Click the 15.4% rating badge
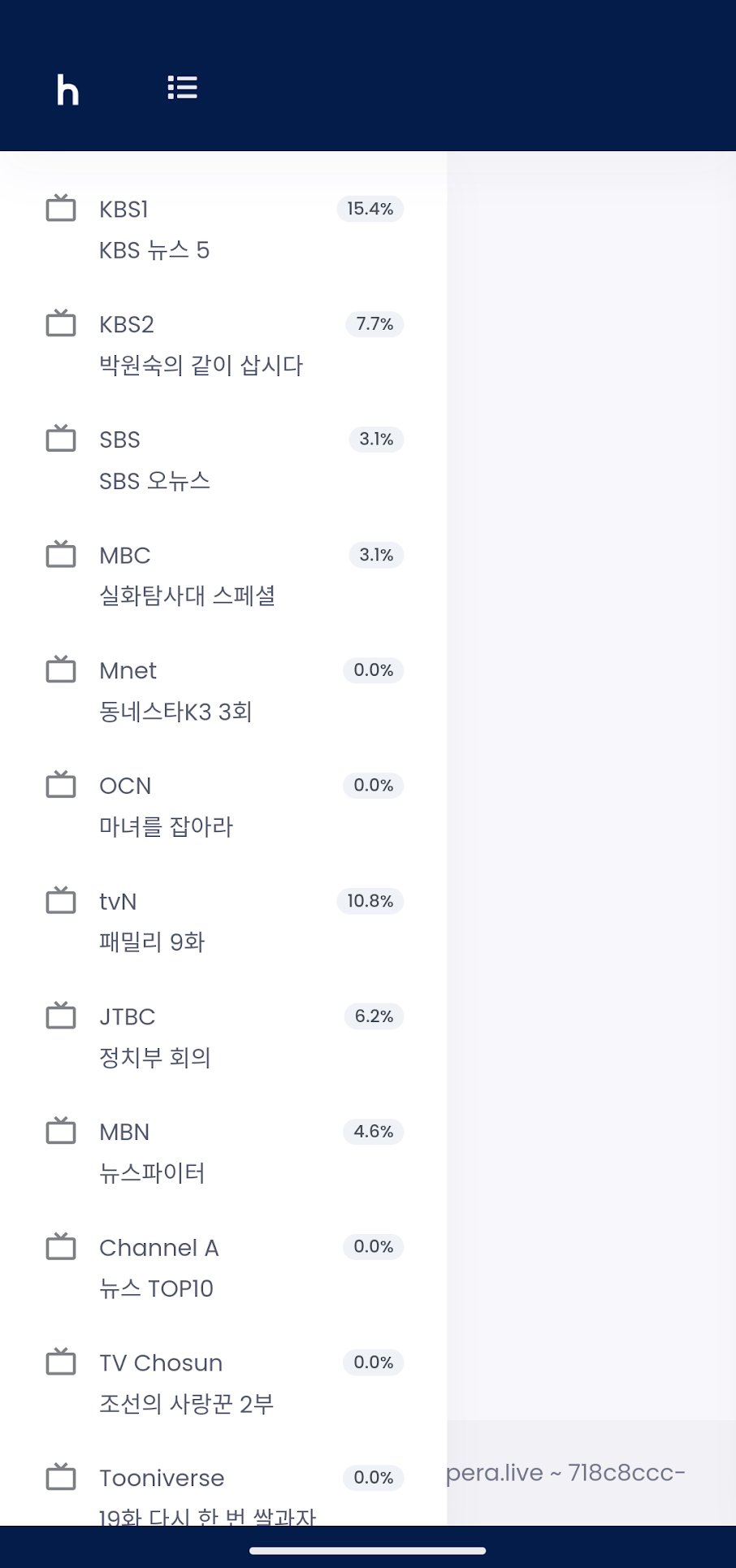Screen dimensions: 736x1568 coord(370,209)
